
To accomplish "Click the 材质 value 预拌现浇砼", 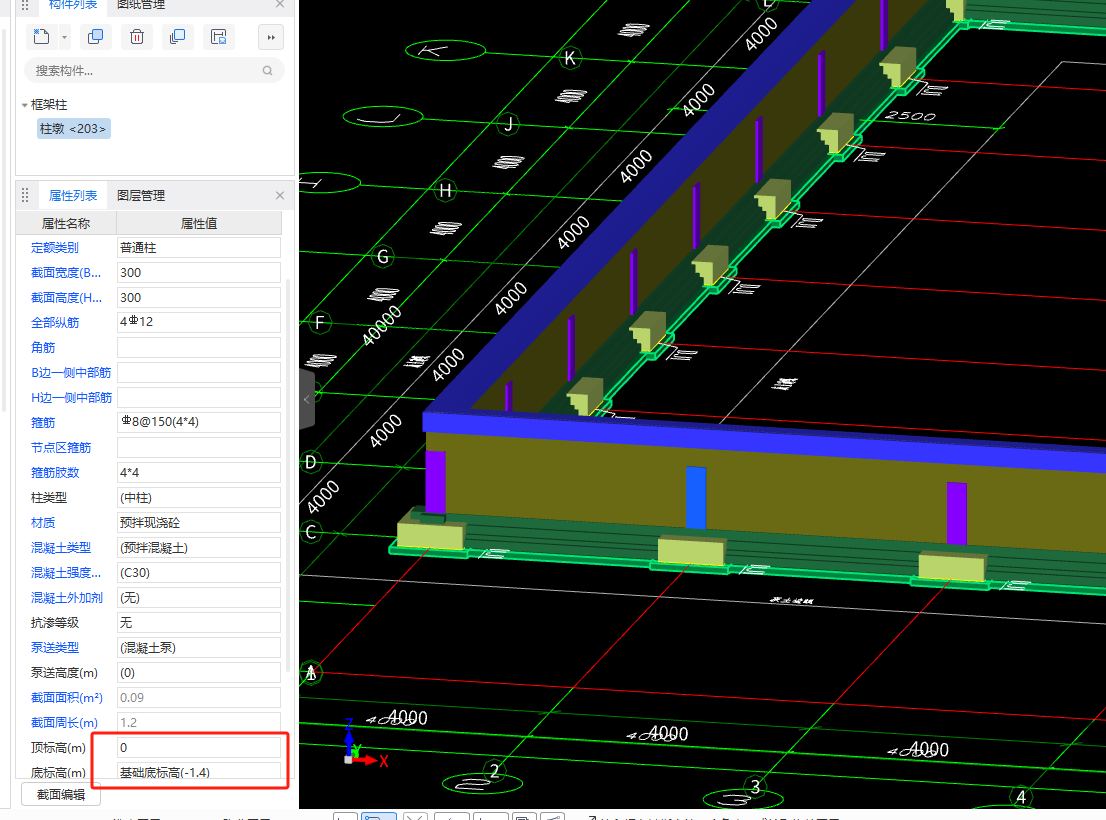I will [199, 522].
